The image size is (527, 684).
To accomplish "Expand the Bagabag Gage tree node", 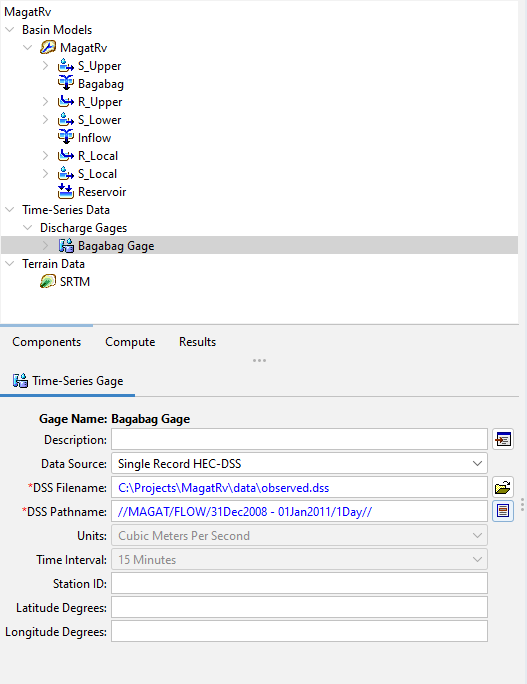I will (x=45, y=246).
